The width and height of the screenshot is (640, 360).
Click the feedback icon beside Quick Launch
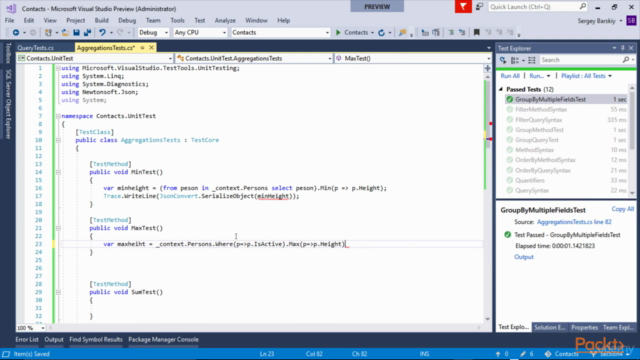pyautogui.click(x=479, y=7)
